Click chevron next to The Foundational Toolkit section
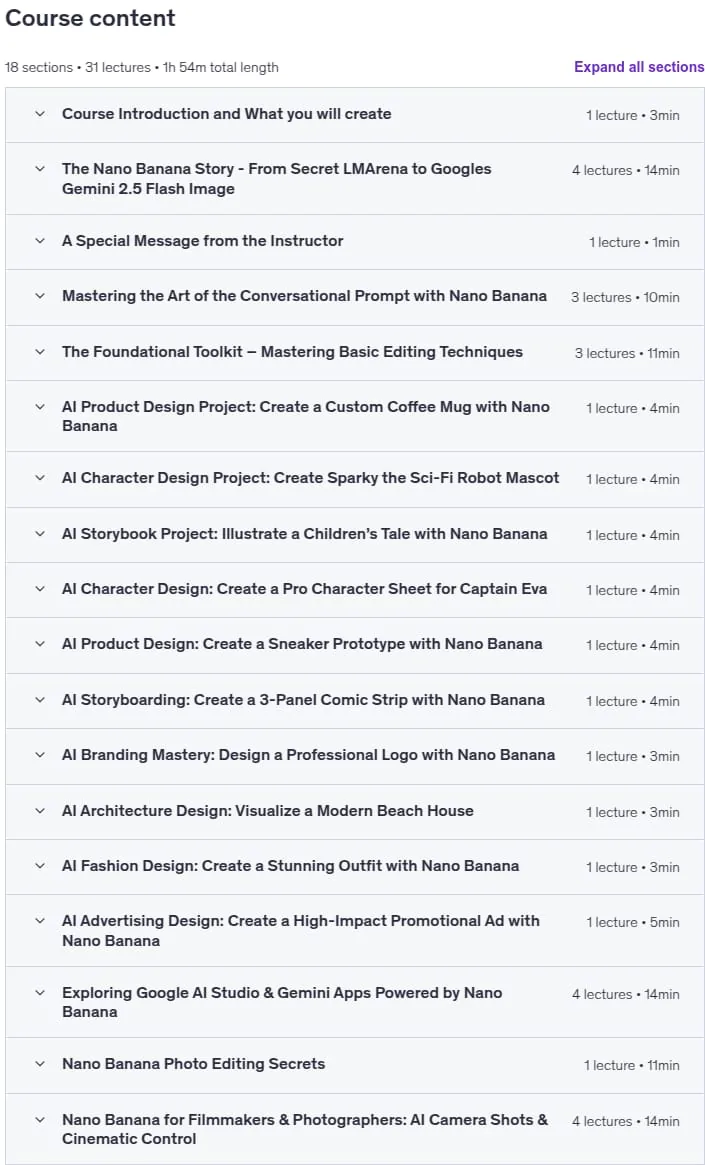The height and width of the screenshot is (1165, 705). click(40, 351)
